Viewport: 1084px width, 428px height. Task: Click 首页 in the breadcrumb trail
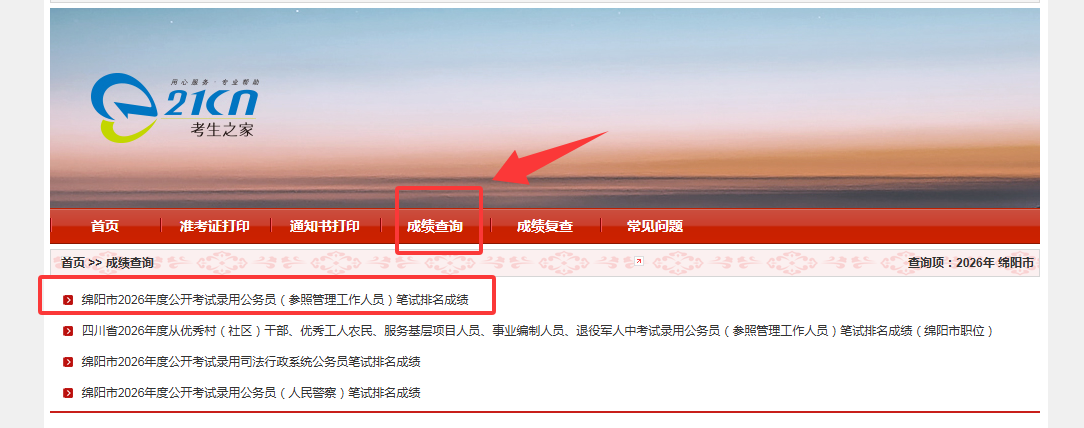pyautogui.click(x=73, y=263)
